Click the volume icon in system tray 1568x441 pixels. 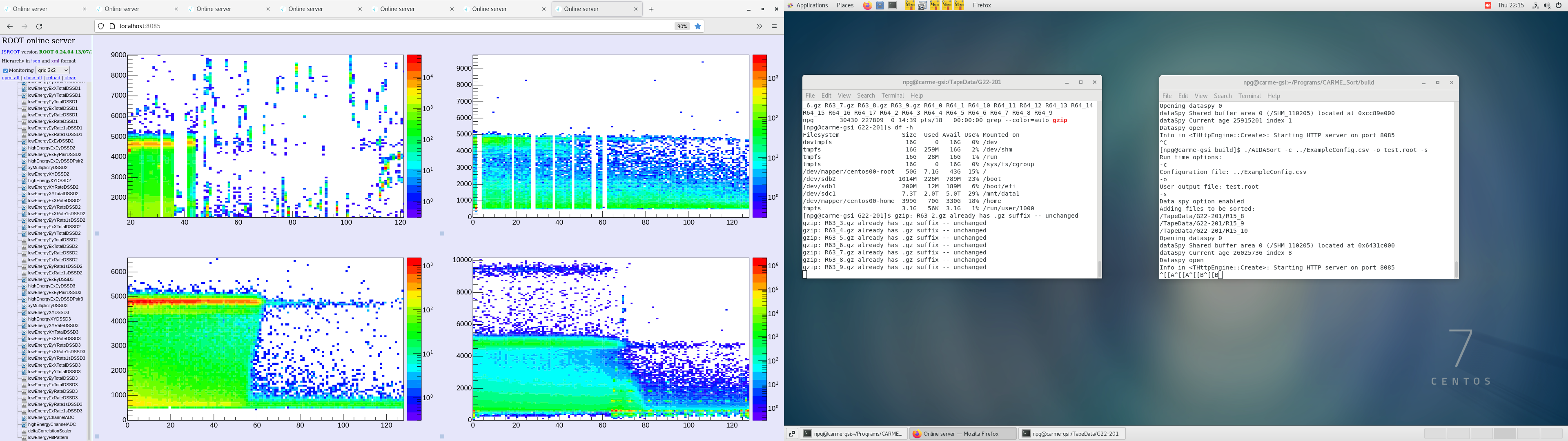pyautogui.click(x=1547, y=5)
